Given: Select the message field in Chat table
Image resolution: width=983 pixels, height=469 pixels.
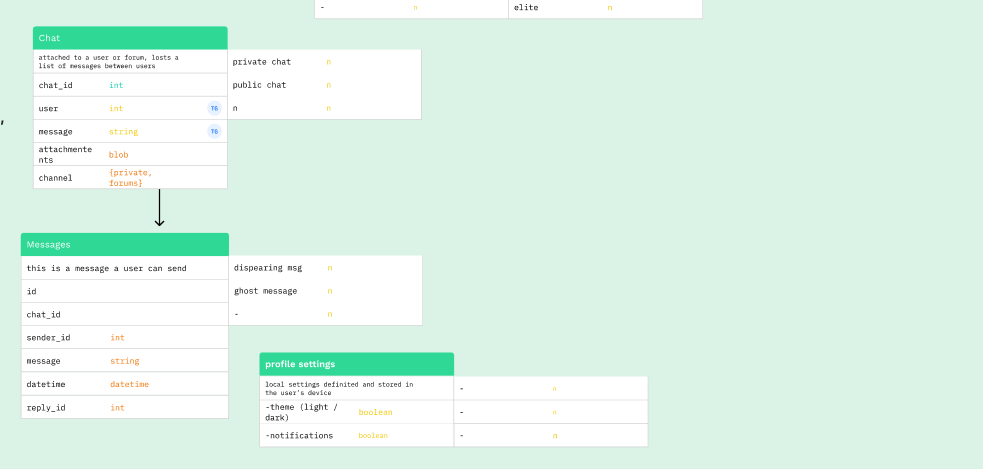Looking at the screenshot, I should [x=55, y=132].
